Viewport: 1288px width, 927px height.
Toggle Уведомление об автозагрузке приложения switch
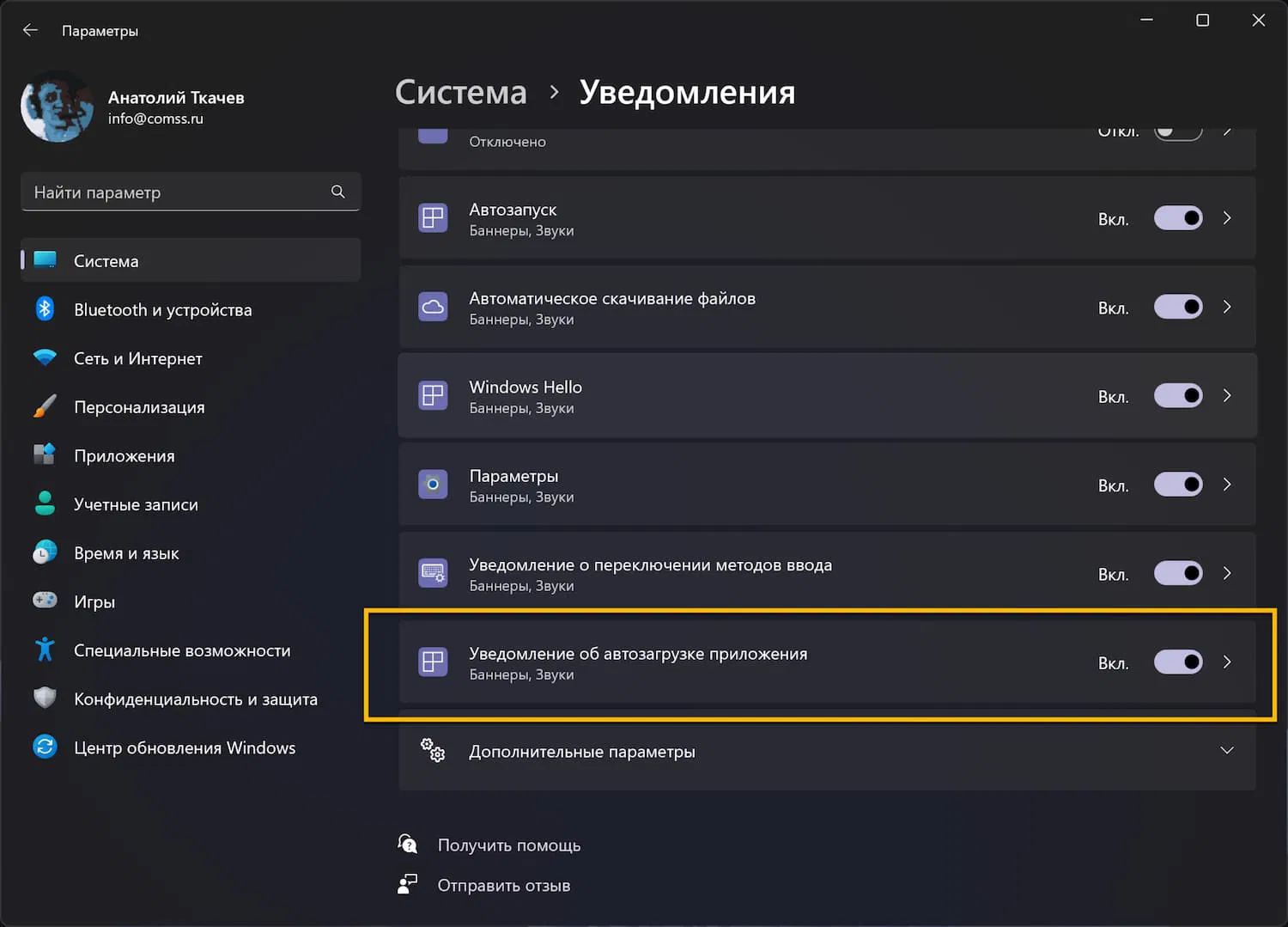(1178, 662)
